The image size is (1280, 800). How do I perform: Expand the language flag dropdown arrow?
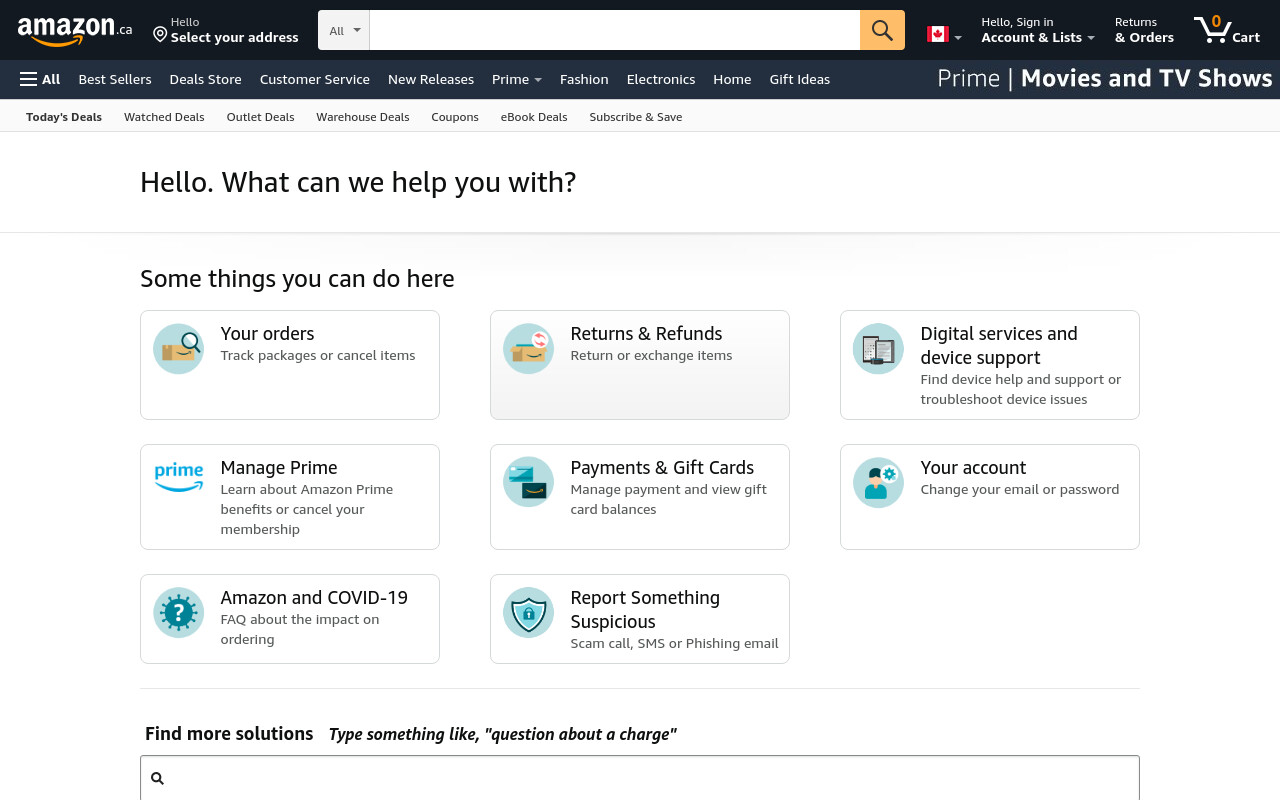[x=958, y=38]
